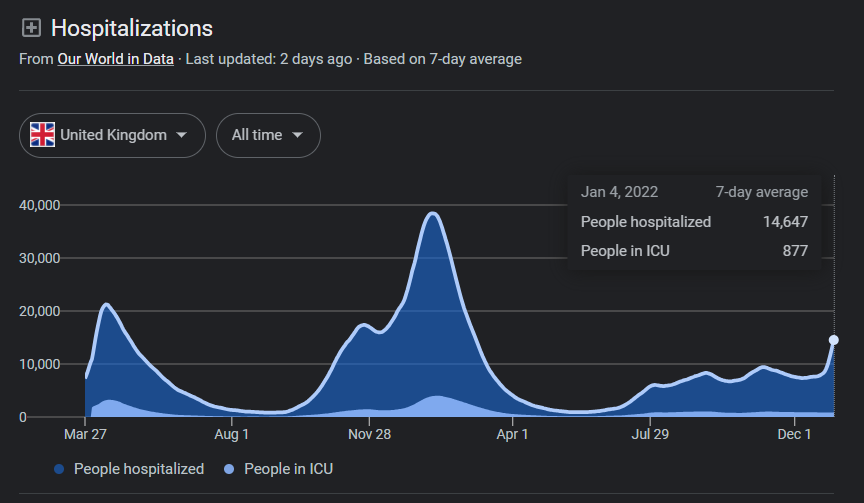Toggle the People in ICU legend label

click(x=288, y=469)
